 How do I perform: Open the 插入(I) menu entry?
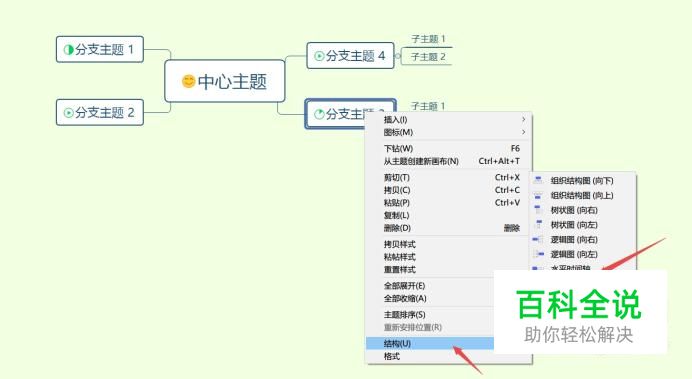coord(449,120)
